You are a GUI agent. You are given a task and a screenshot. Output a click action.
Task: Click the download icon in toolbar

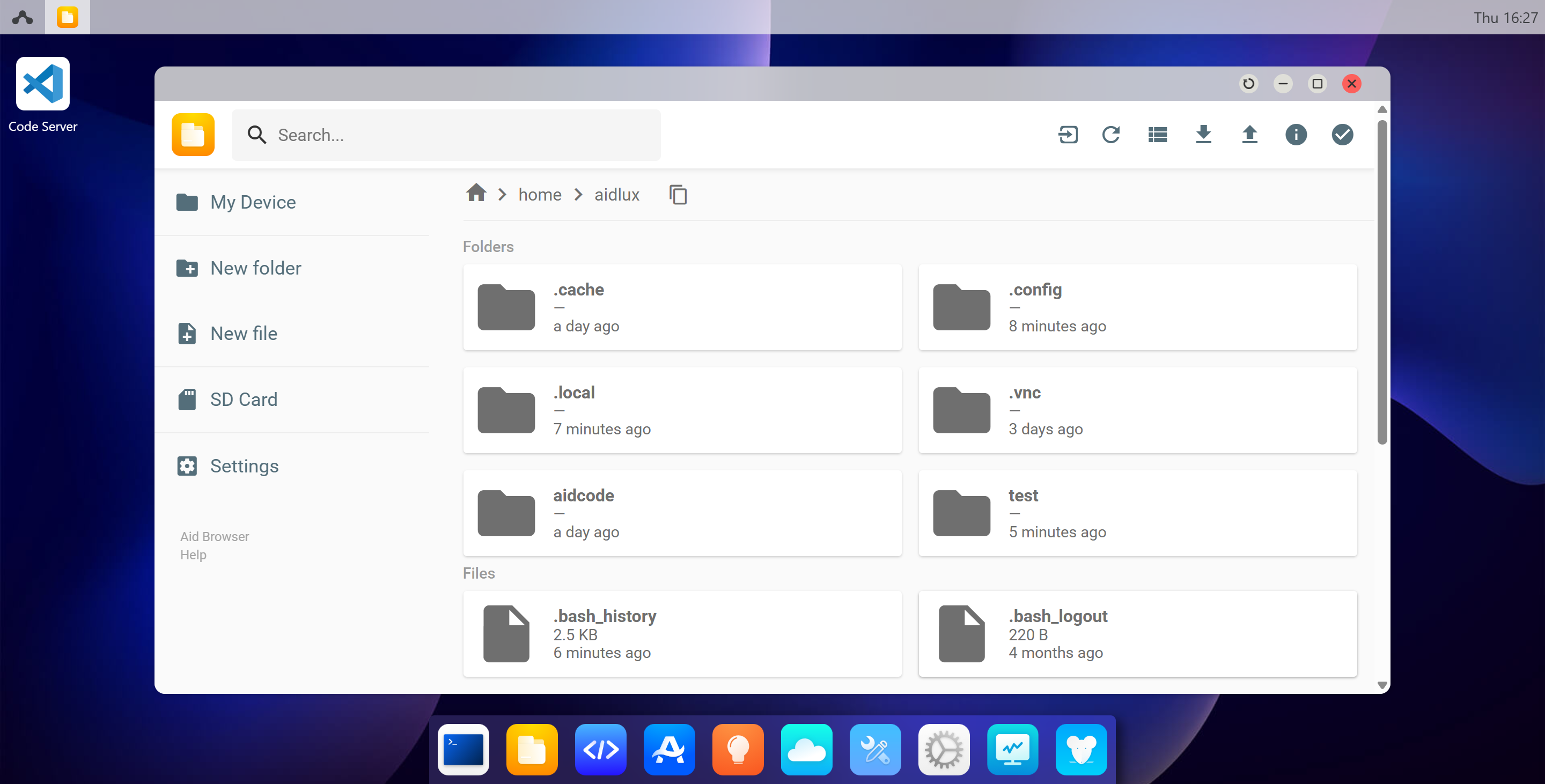pyautogui.click(x=1203, y=134)
